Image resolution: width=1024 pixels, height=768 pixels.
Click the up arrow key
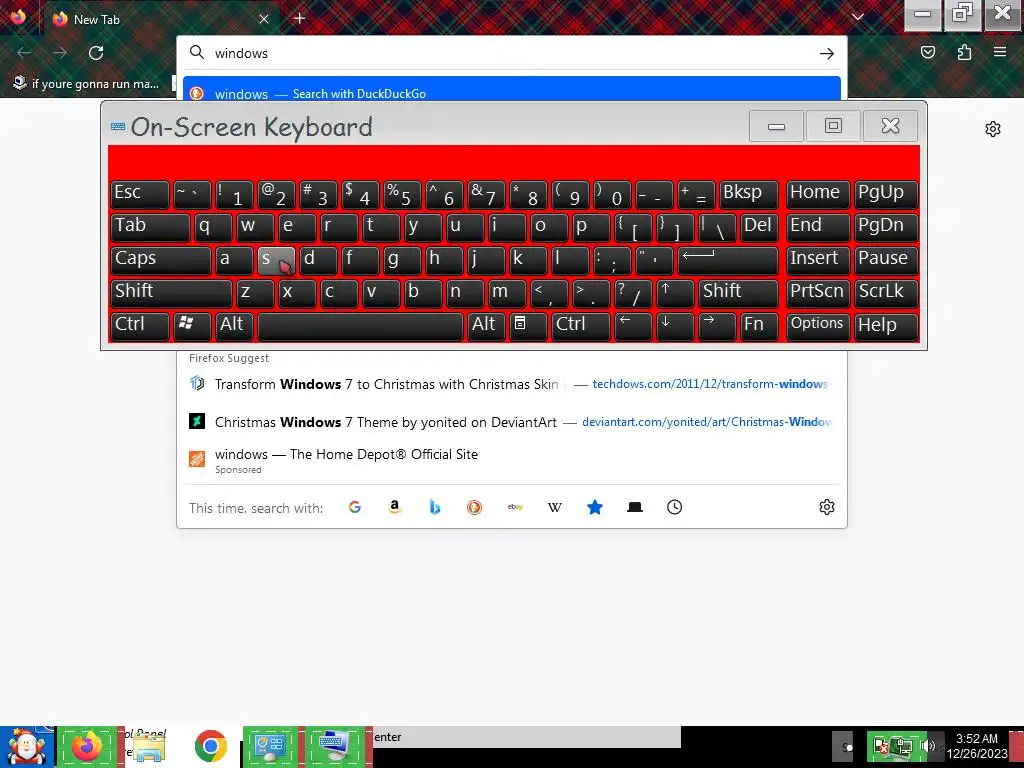(675, 293)
